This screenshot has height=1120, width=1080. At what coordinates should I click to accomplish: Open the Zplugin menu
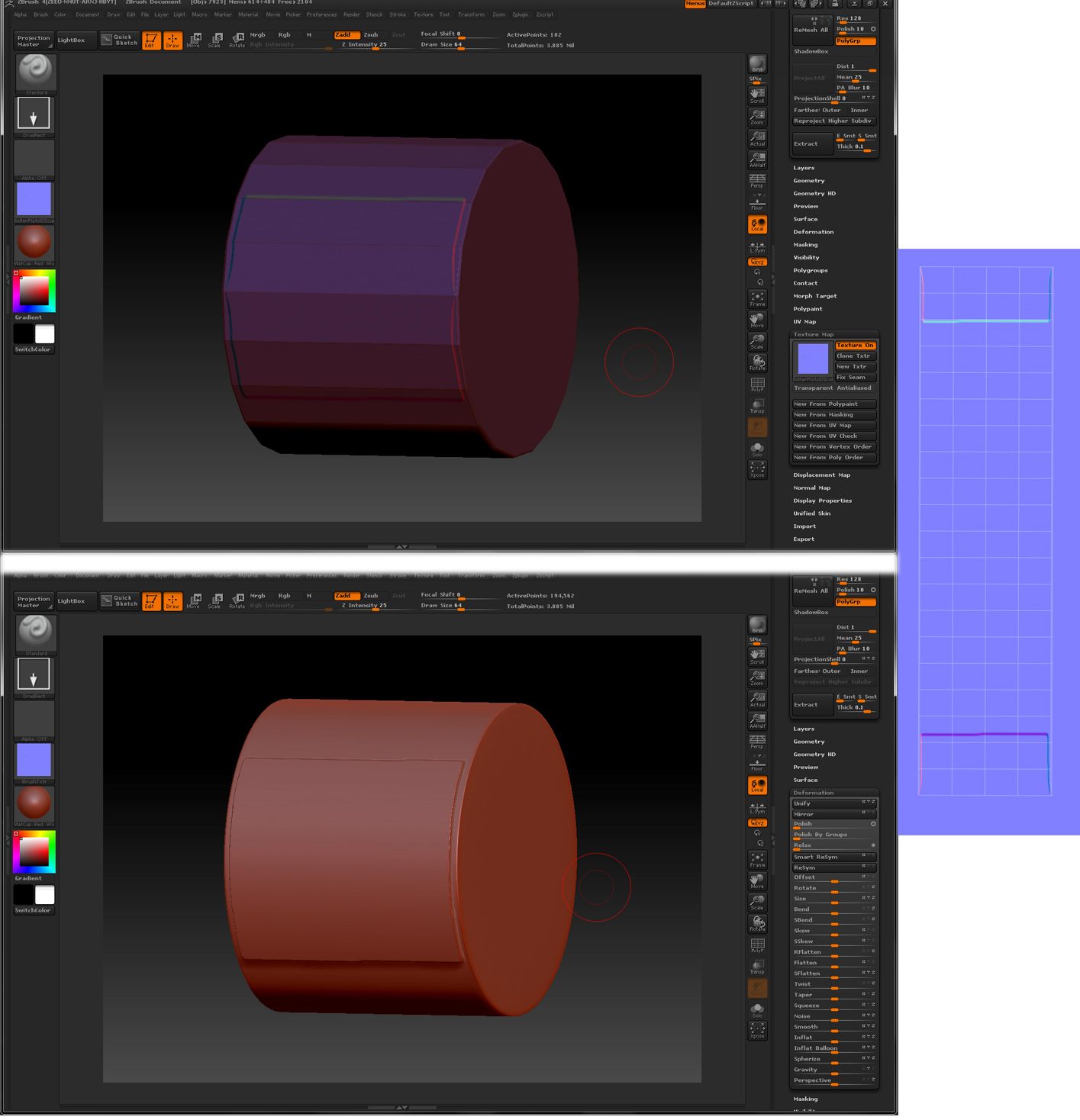tap(521, 14)
